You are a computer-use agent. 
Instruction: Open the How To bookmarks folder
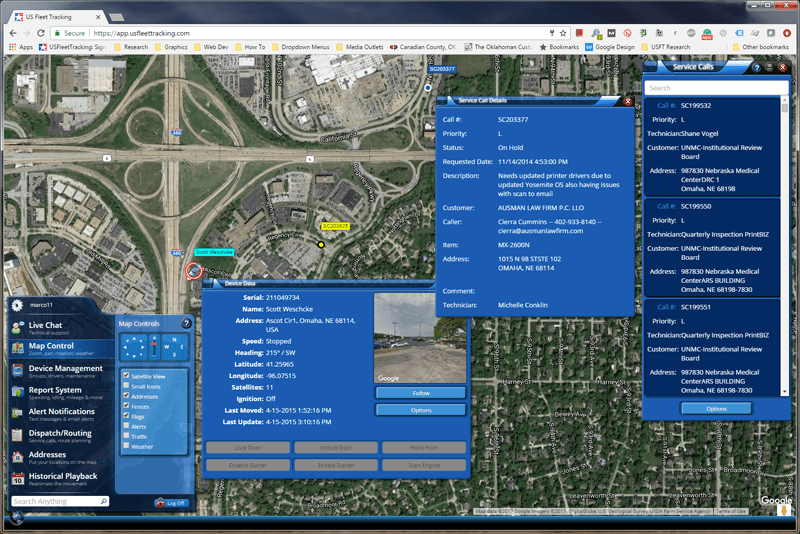tap(250, 47)
